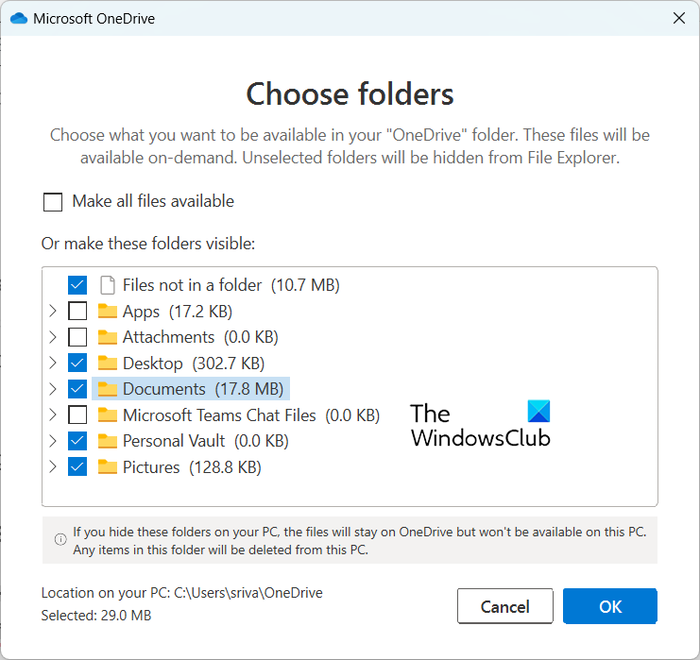
Task: Uncheck the Pictures folder checkbox
Action: click(x=77, y=467)
